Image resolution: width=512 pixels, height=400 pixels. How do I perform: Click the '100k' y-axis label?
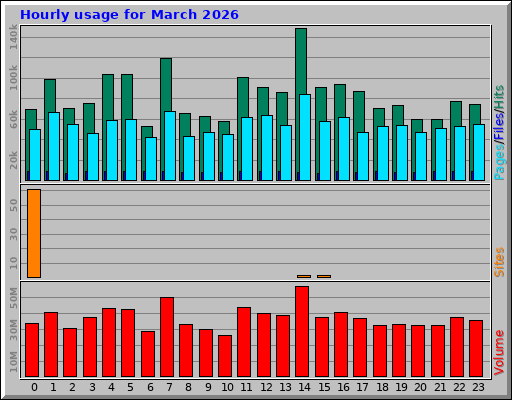click(x=13, y=78)
